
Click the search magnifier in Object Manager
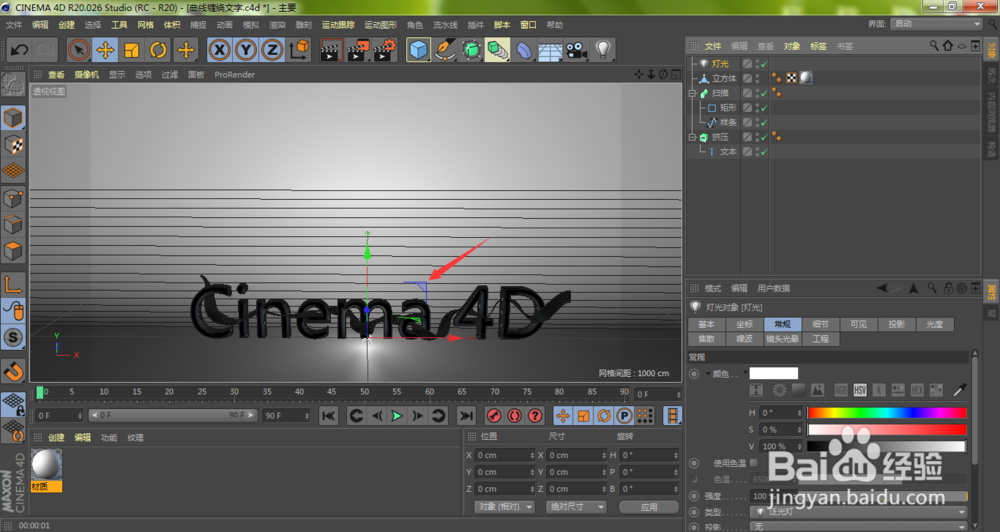[x=934, y=45]
